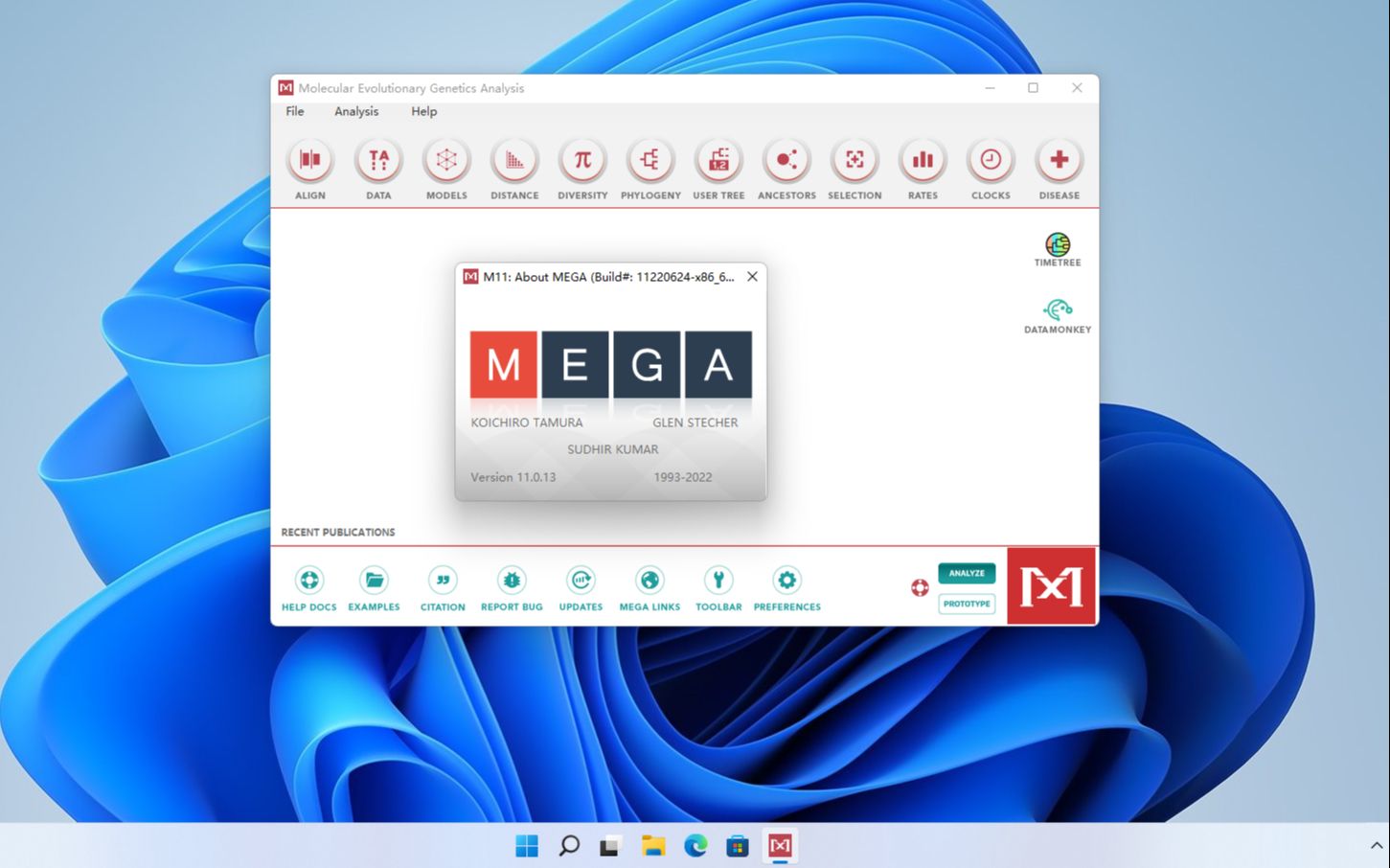This screenshot has width=1390, height=868.
Task: Click the Version 11.0.13 text
Action: pyautogui.click(x=513, y=477)
